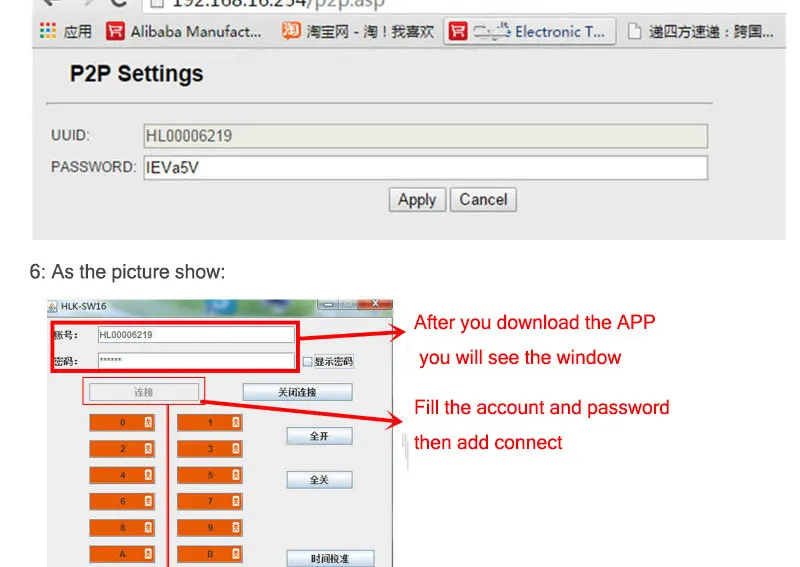Toggle relay channel 9 orange button

210,528
